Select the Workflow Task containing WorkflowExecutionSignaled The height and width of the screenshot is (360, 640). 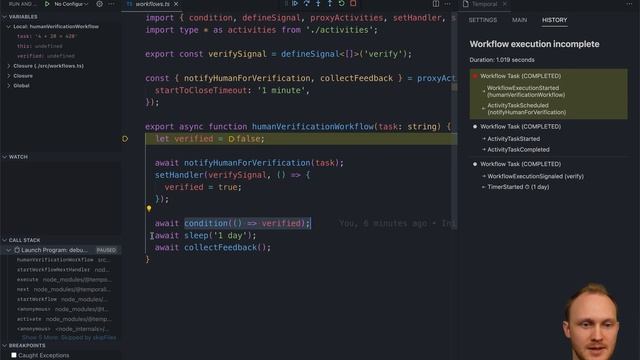[x=520, y=164]
